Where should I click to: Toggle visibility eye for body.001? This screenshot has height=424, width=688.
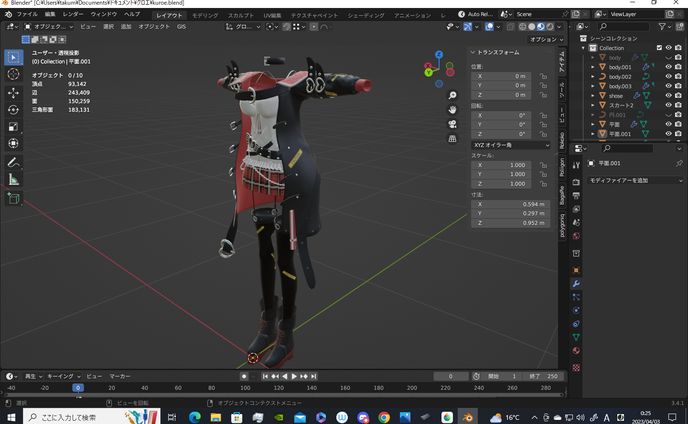(668, 67)
